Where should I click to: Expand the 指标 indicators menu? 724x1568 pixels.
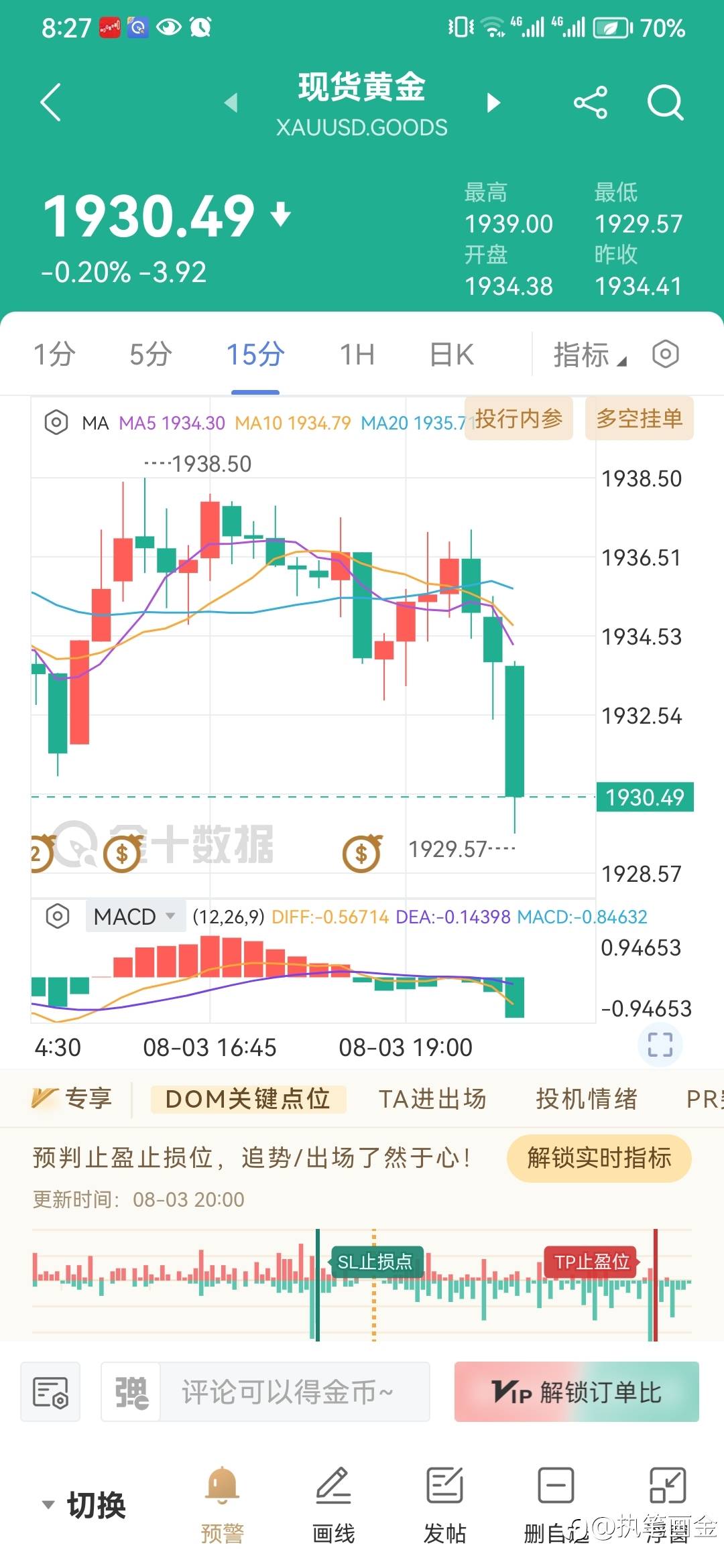click(x=589, y=354)
